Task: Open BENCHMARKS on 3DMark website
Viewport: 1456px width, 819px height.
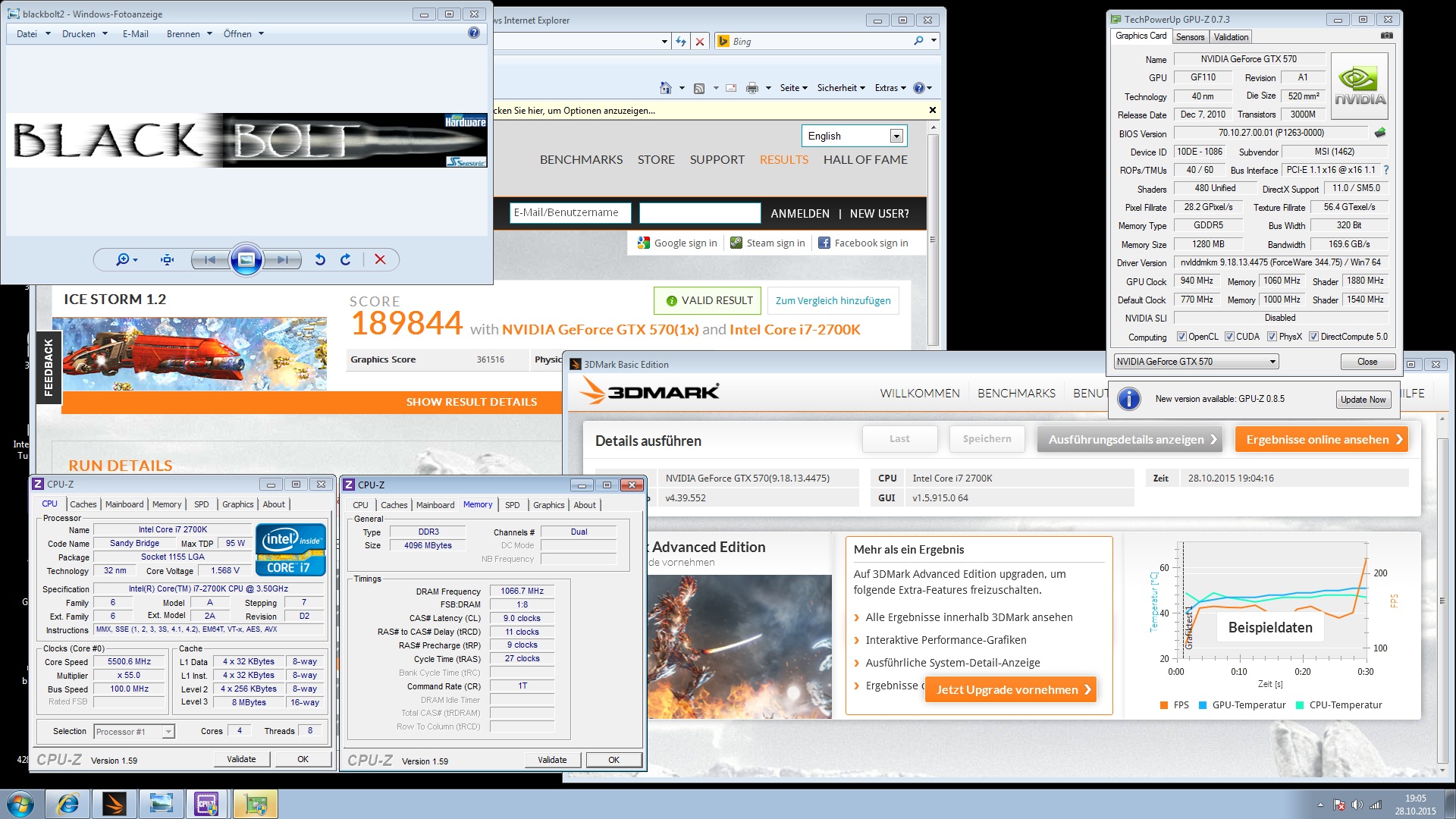Action: [x=581, y=159]
